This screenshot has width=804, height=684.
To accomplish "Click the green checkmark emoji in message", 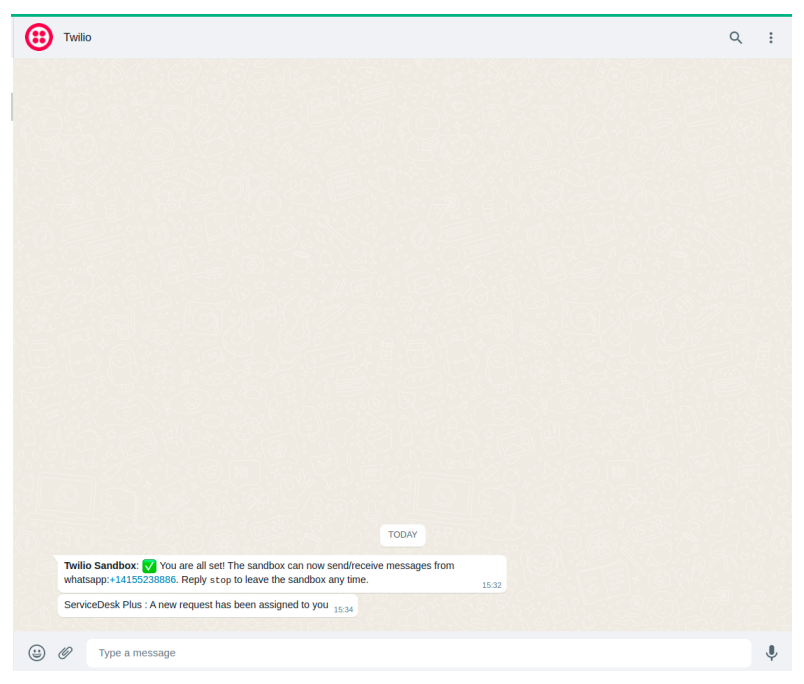I will coord(150,566).
